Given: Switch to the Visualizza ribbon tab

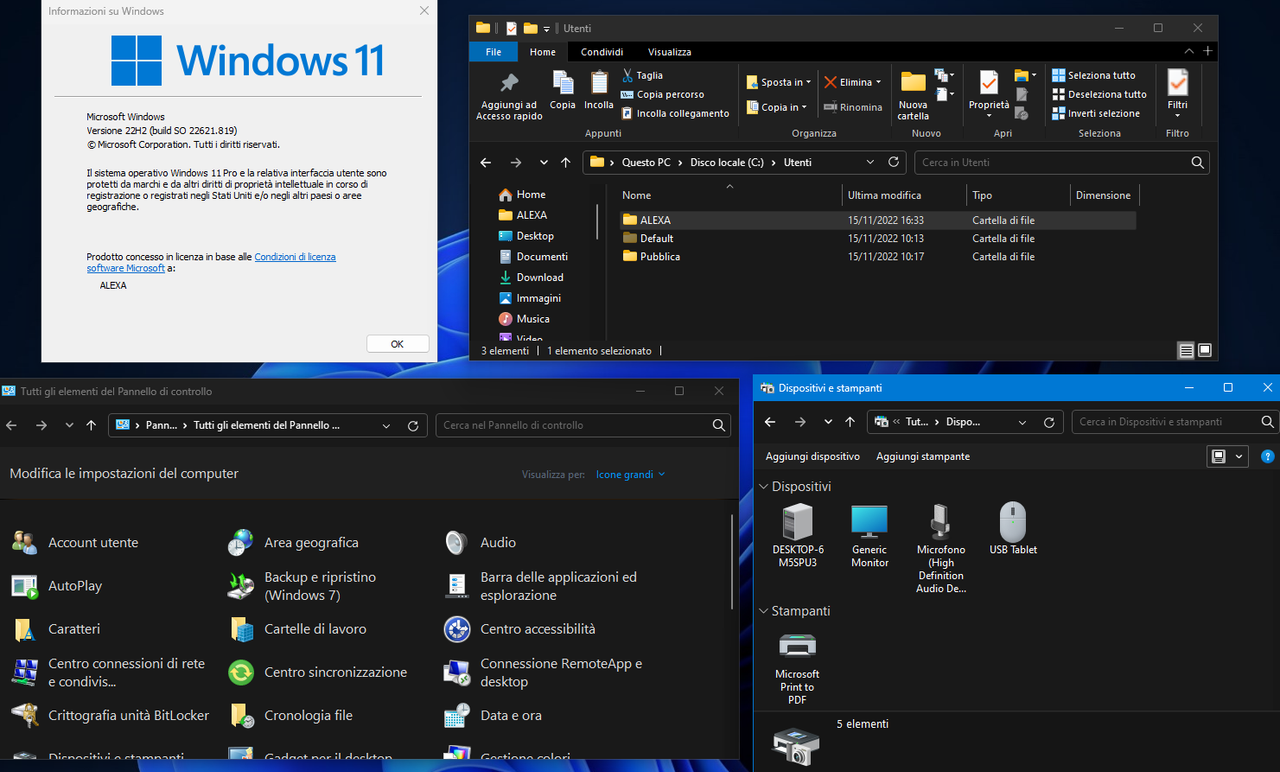Looking at the screenshot, I should coord(669,52).
